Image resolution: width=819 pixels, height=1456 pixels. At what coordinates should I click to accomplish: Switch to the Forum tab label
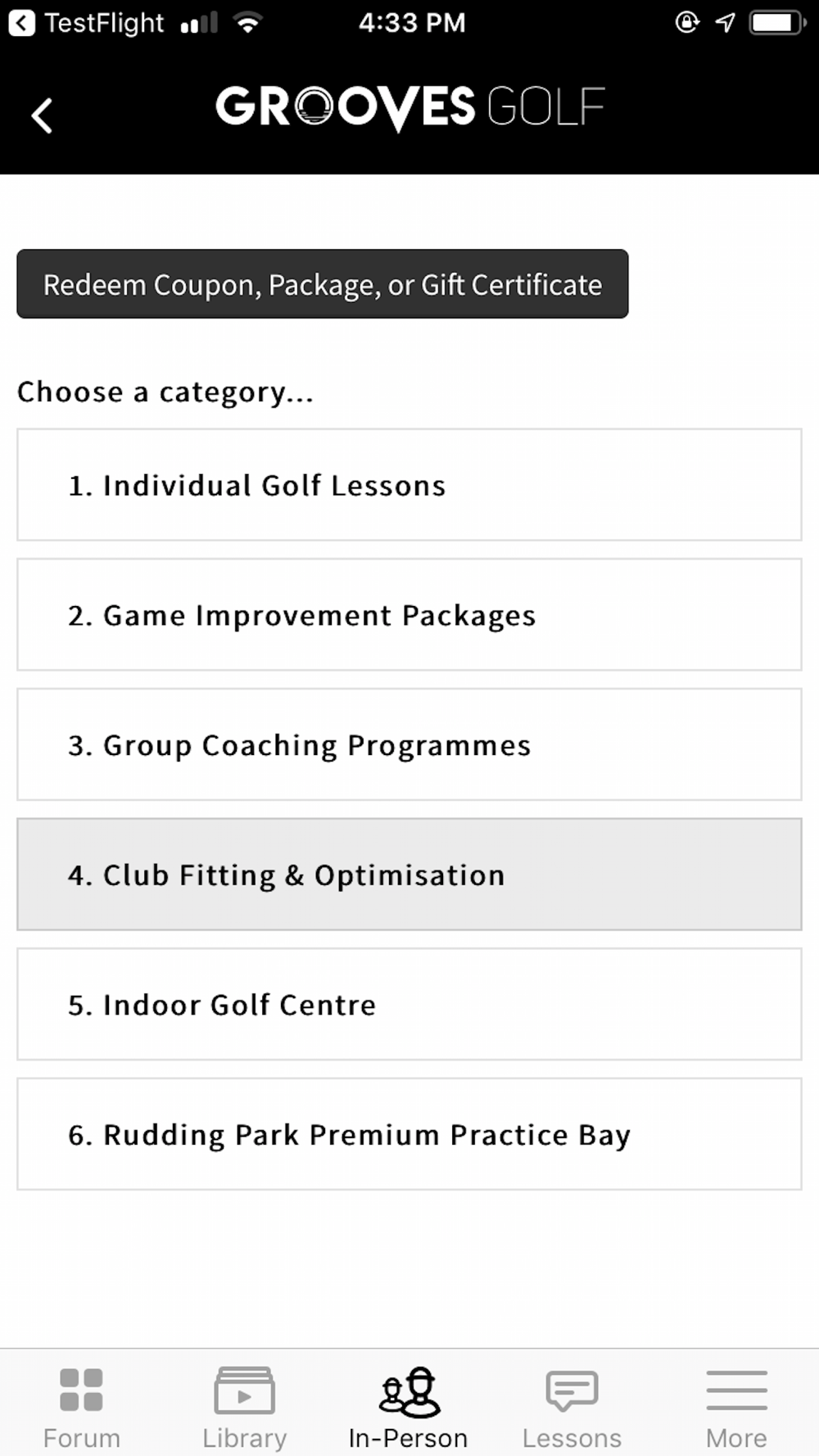(x=81, y=1438)
